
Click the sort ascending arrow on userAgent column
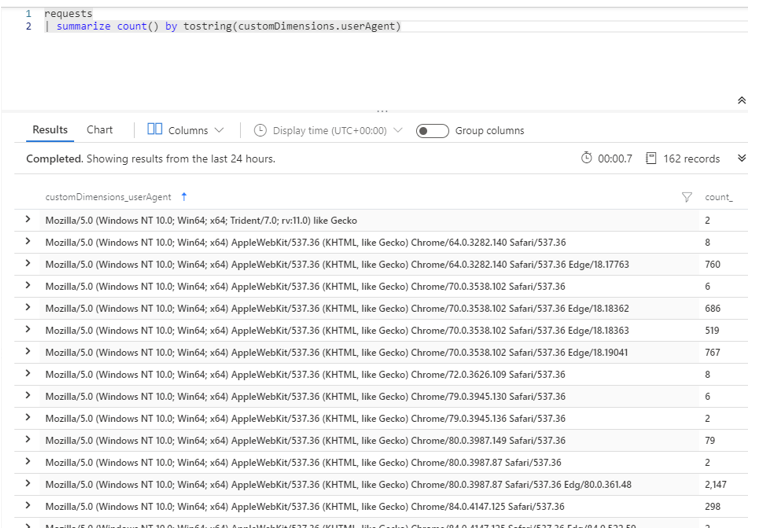pyautogui.click(x=184, y=197)
